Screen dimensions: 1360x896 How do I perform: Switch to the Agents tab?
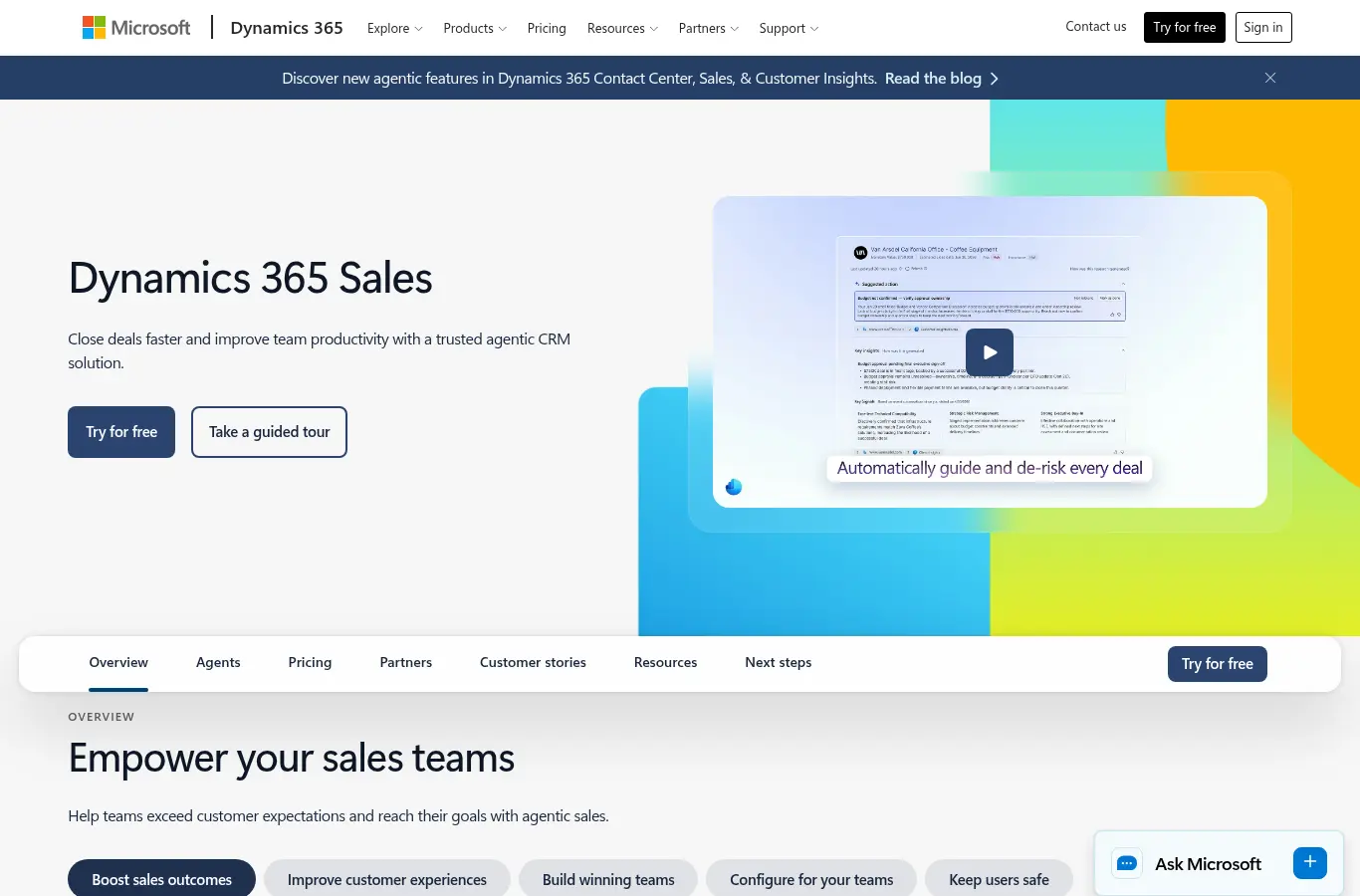218,663
